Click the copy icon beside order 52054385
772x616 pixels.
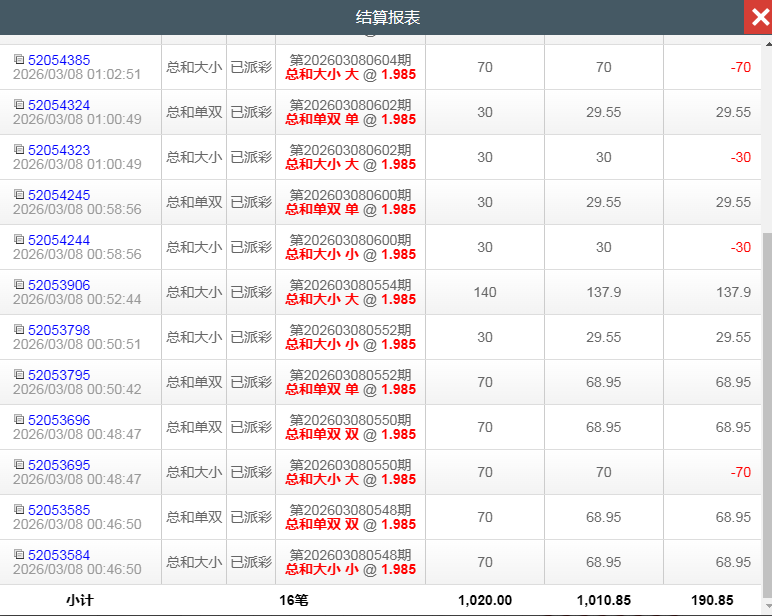pyautogui.click(x=19, y=60)
